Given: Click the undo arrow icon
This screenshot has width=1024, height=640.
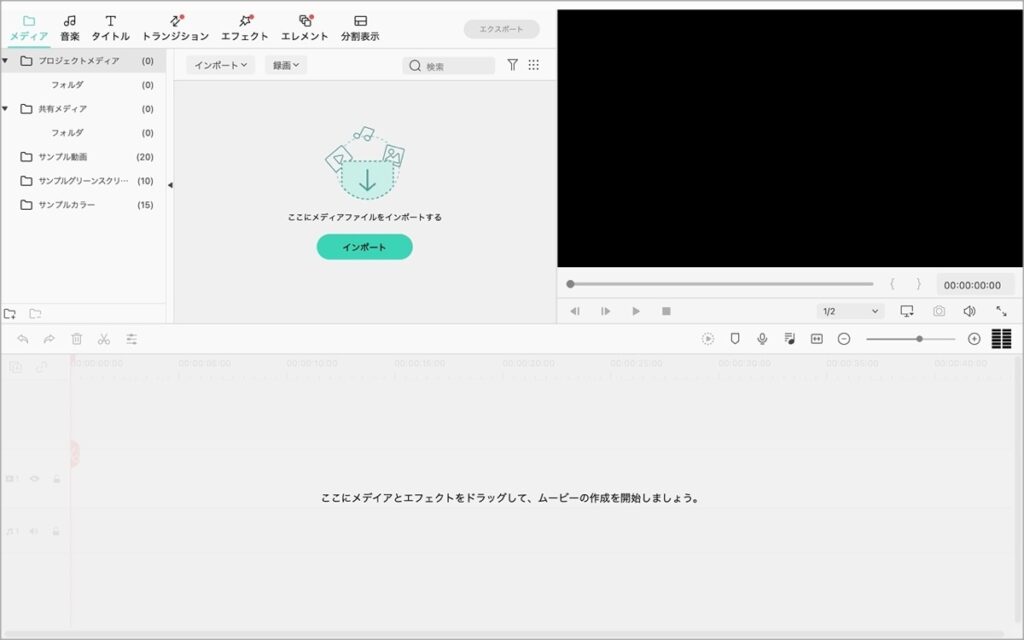Looking at the screenshot, I should point(22,339).
